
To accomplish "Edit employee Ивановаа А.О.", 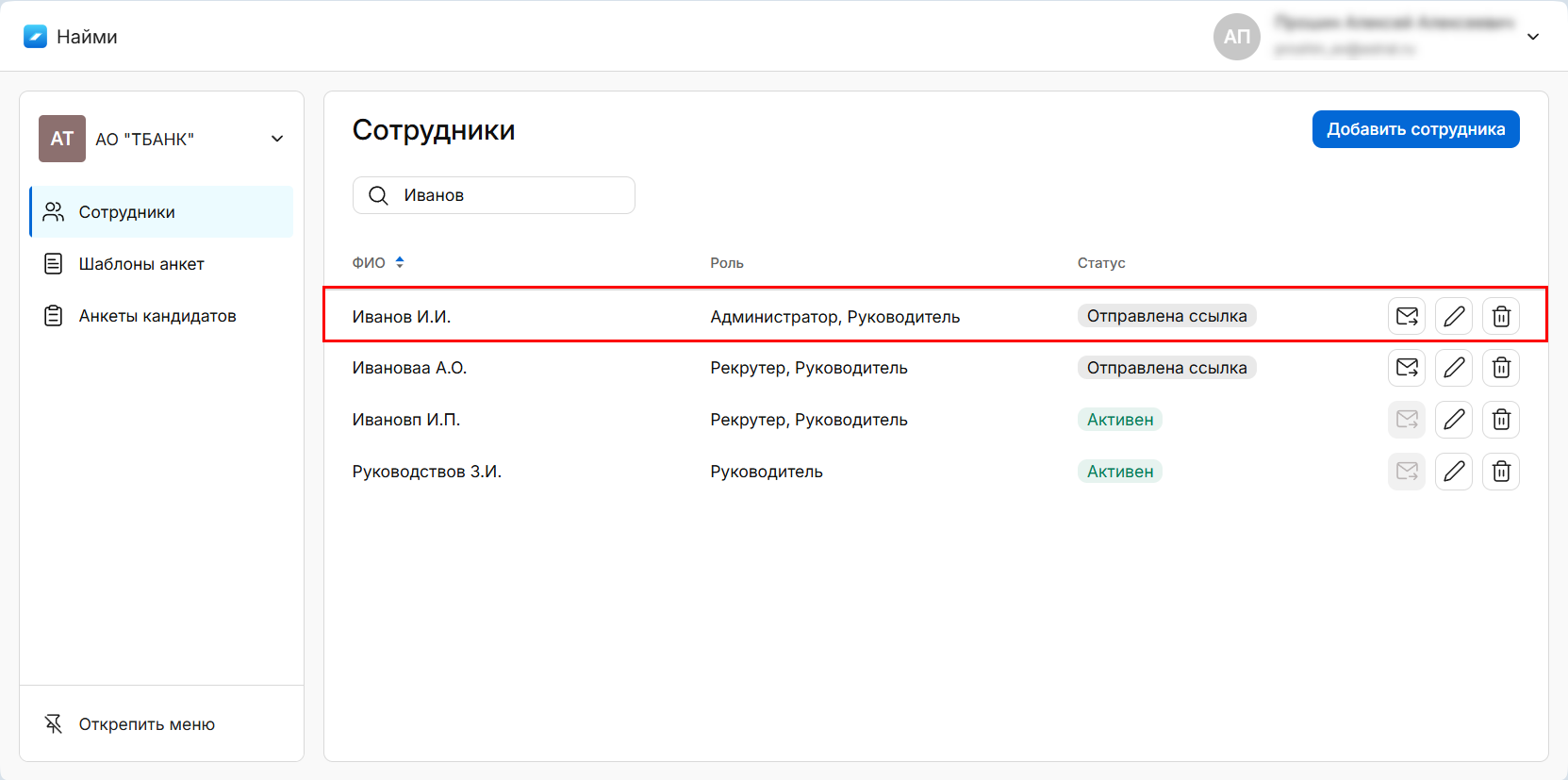I will [1453, 368].
